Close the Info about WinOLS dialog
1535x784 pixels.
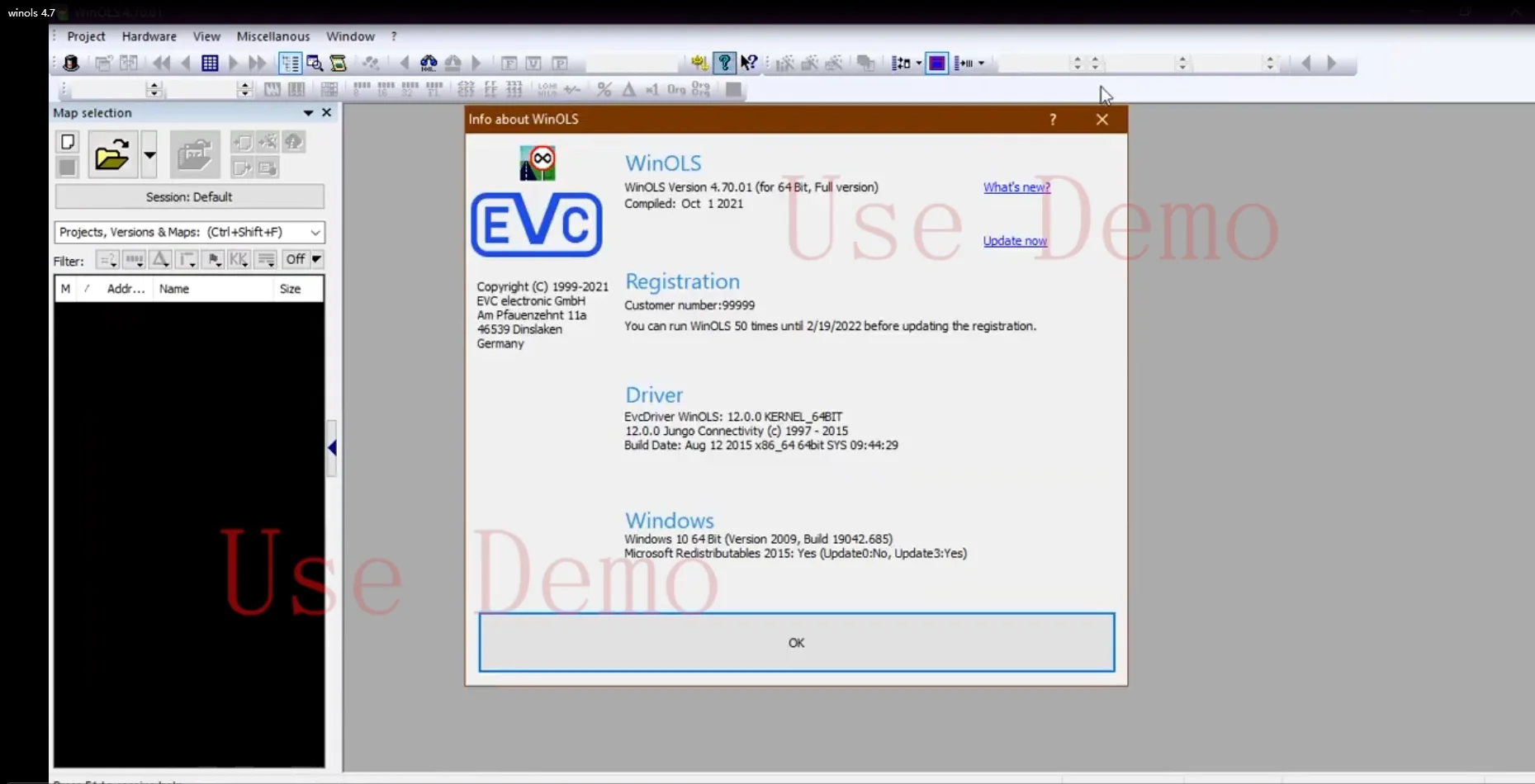pos(1102,120)
